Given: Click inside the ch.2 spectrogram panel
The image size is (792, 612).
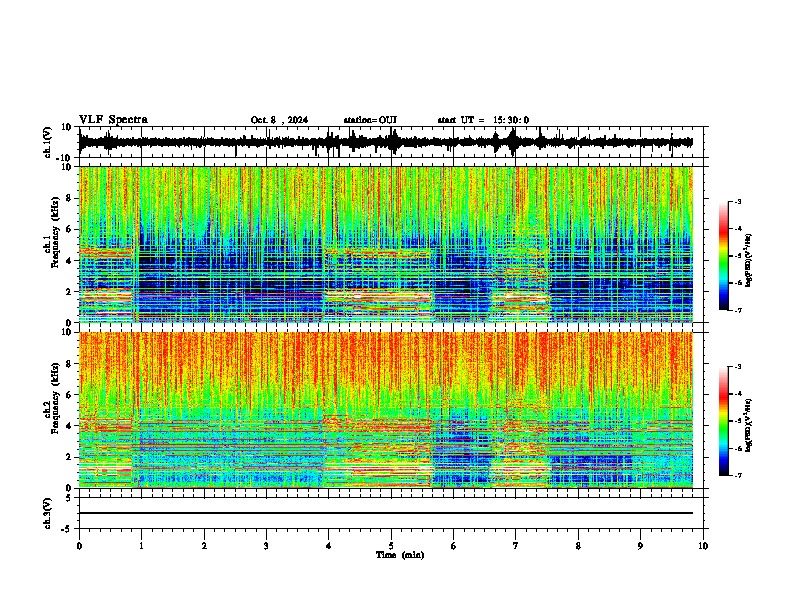Looking at the screenshot, I should pyautogui.click(x=386, y=410).
